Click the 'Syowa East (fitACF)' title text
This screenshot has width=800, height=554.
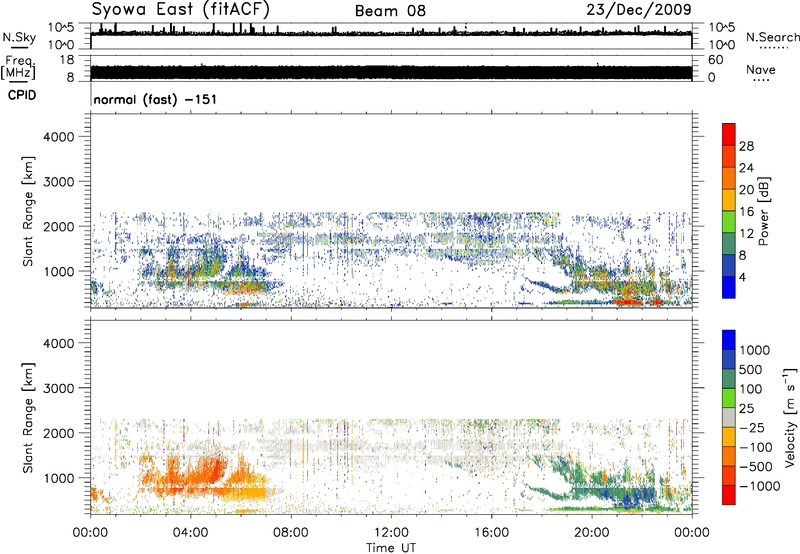pos(180,10)
